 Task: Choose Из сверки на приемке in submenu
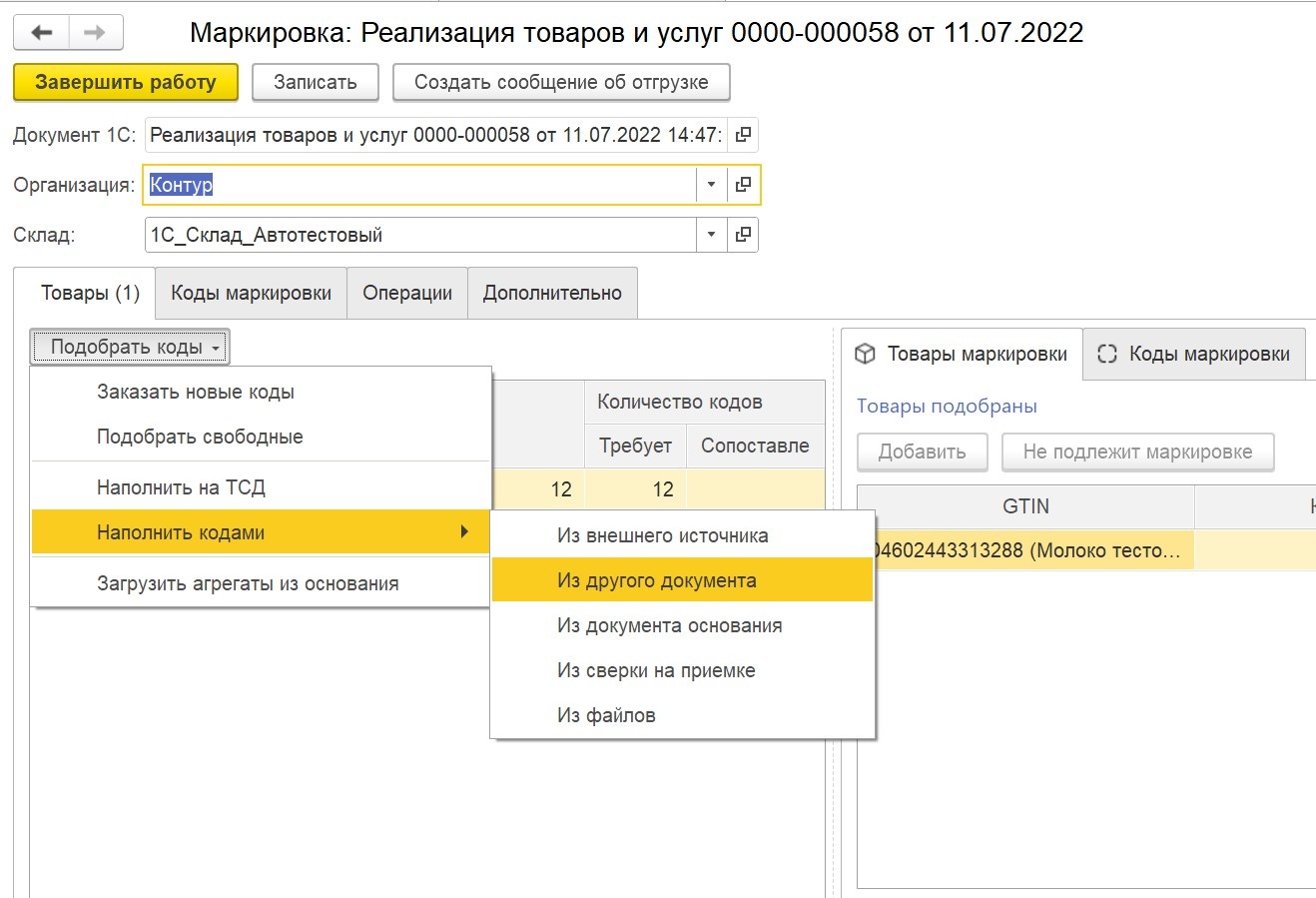click(x=683, y=670)
